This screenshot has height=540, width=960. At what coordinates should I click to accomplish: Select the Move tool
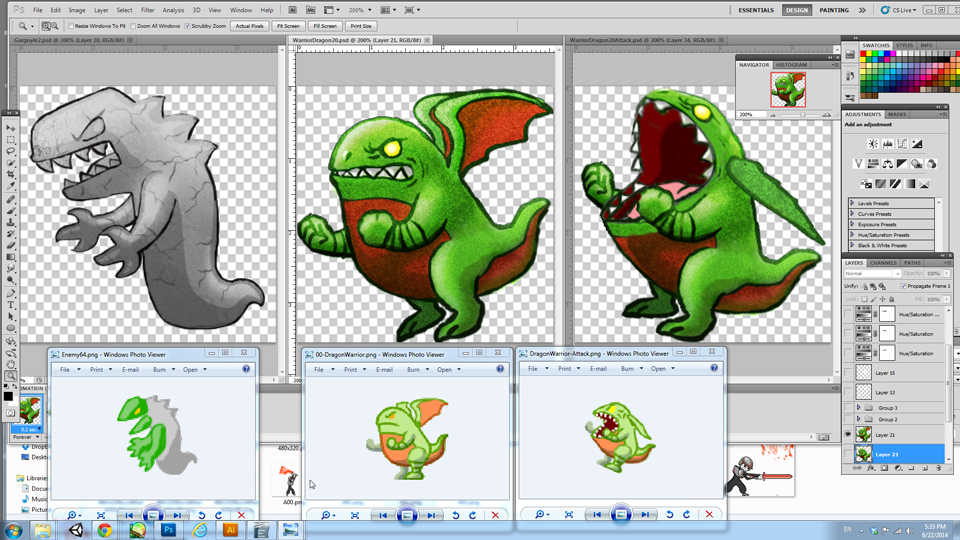point(11,127)
